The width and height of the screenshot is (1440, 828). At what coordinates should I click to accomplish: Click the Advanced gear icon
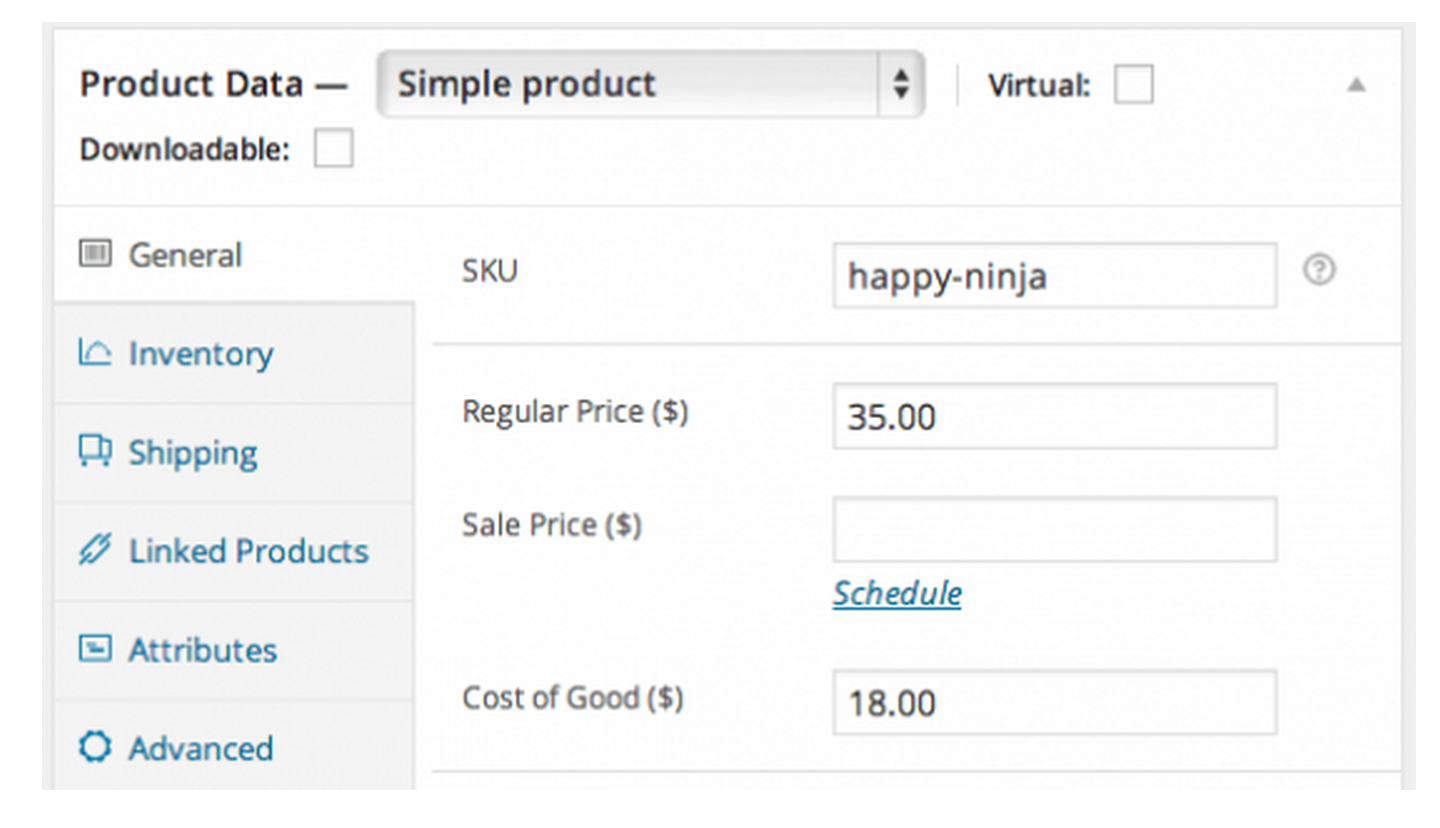(x=94, y=747)
